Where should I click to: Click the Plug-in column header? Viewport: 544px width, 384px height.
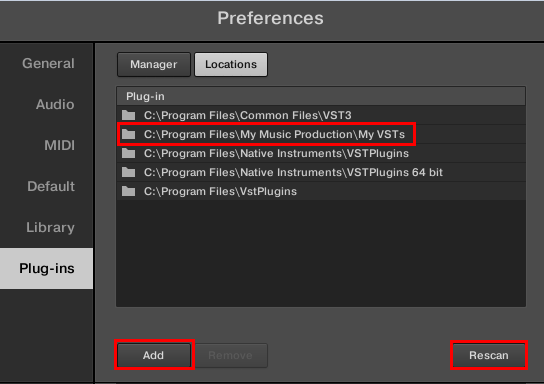tap(321, 96)
